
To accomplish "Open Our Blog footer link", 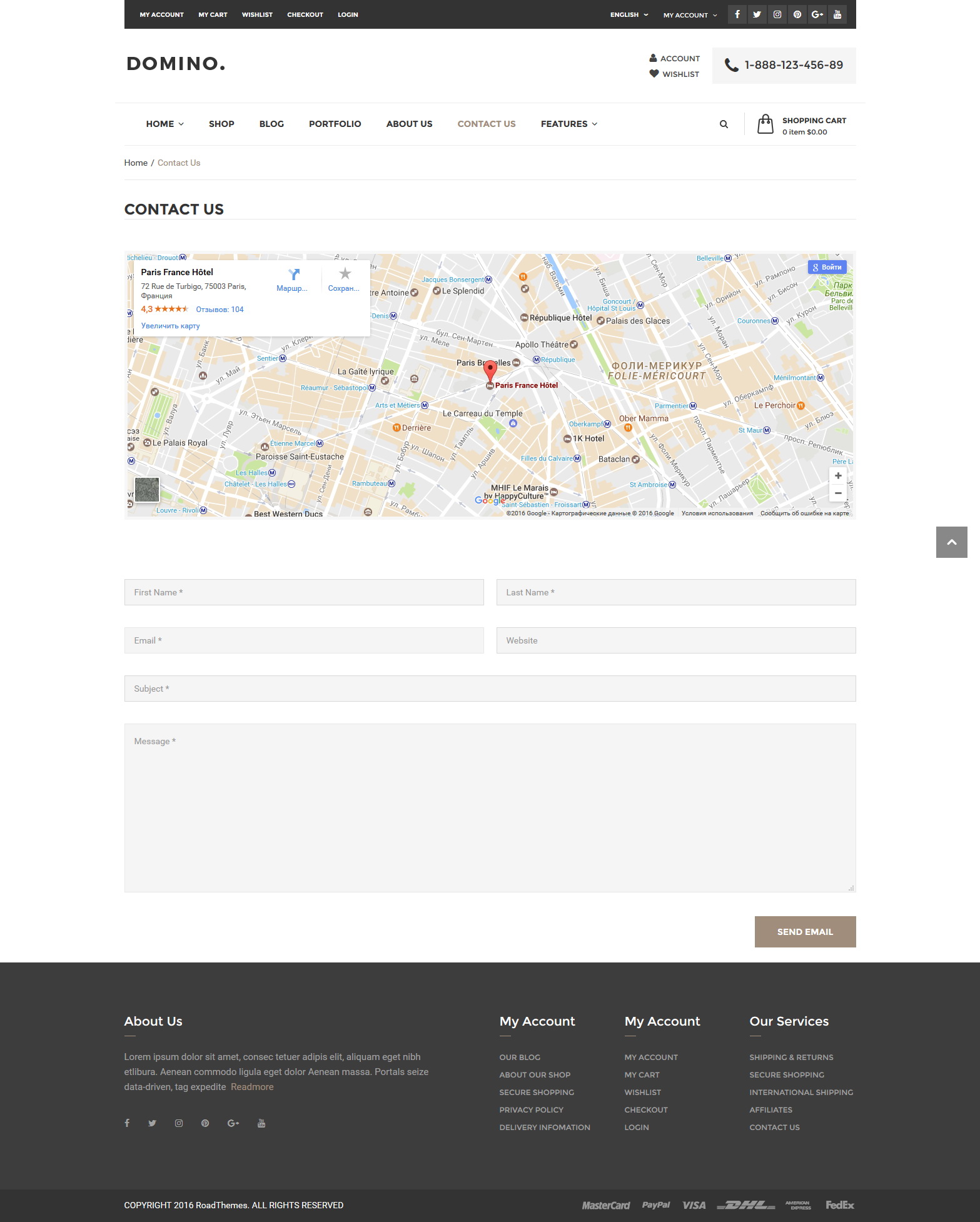I will pos(520,1058).
